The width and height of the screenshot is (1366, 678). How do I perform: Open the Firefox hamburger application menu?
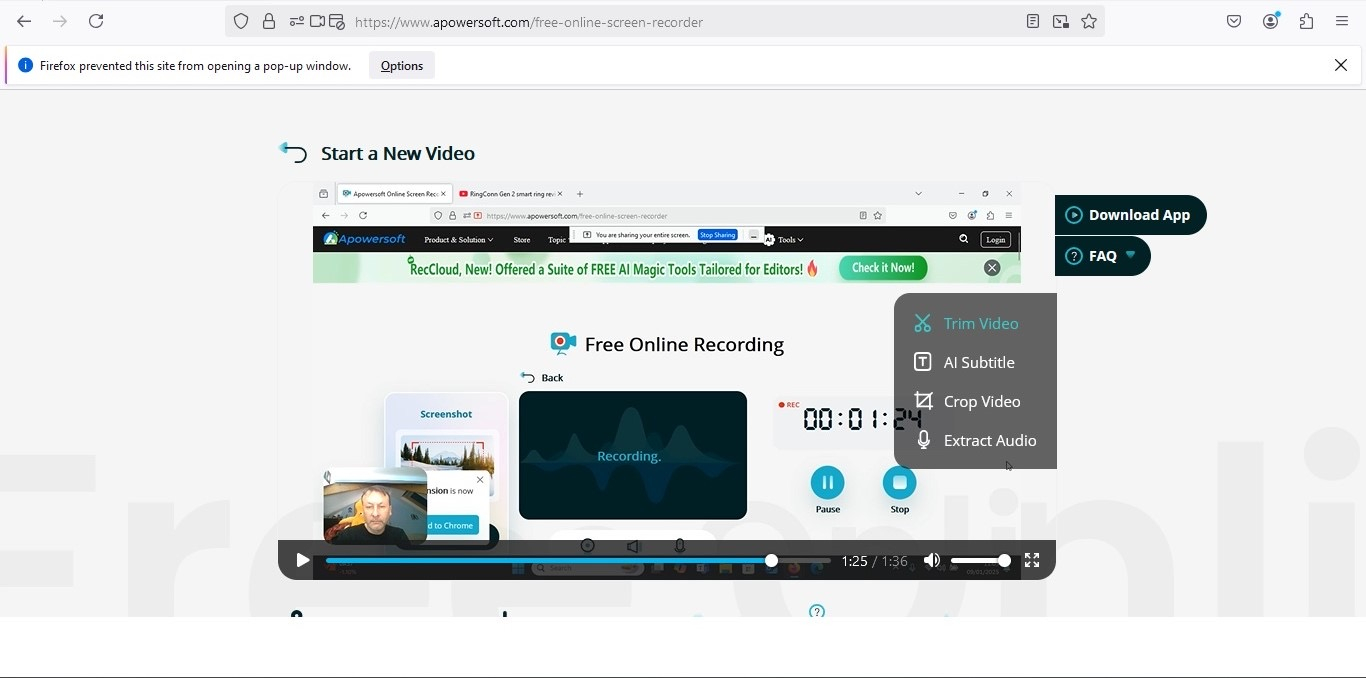click(1342, 21)
